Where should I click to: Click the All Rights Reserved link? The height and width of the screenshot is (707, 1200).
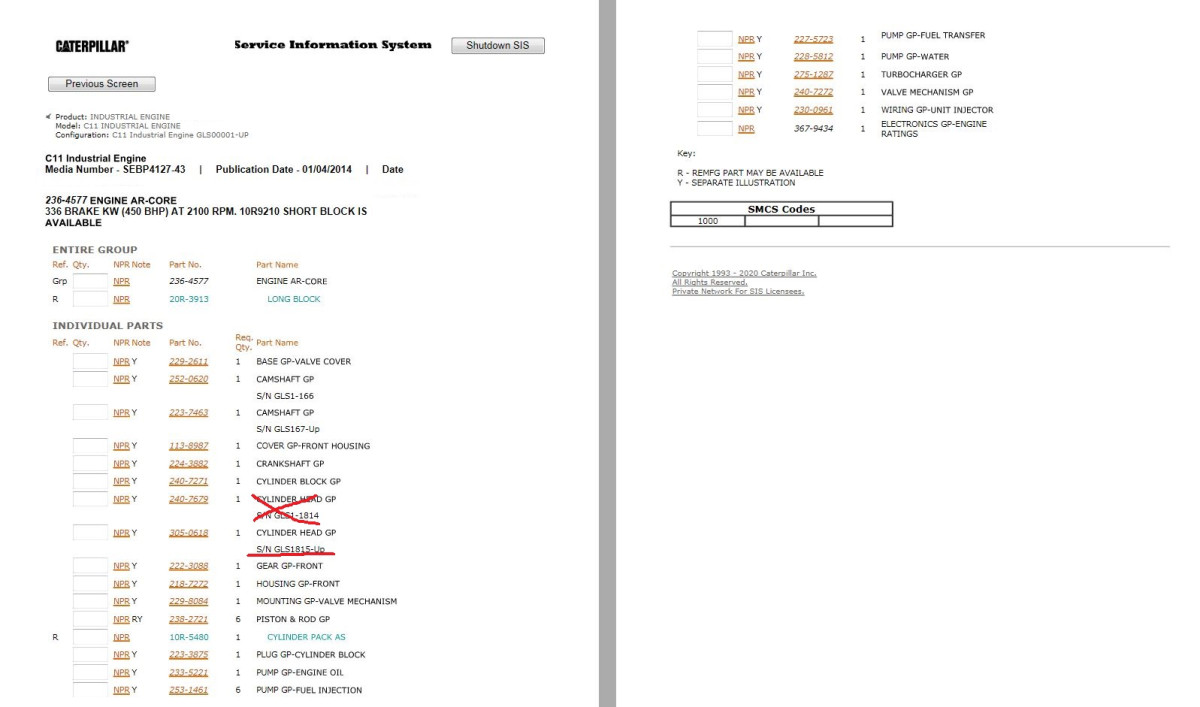pos(710,282)
